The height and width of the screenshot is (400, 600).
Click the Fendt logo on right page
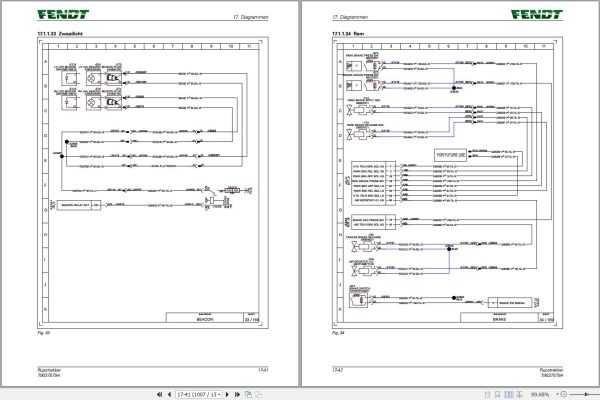(536, 15)
